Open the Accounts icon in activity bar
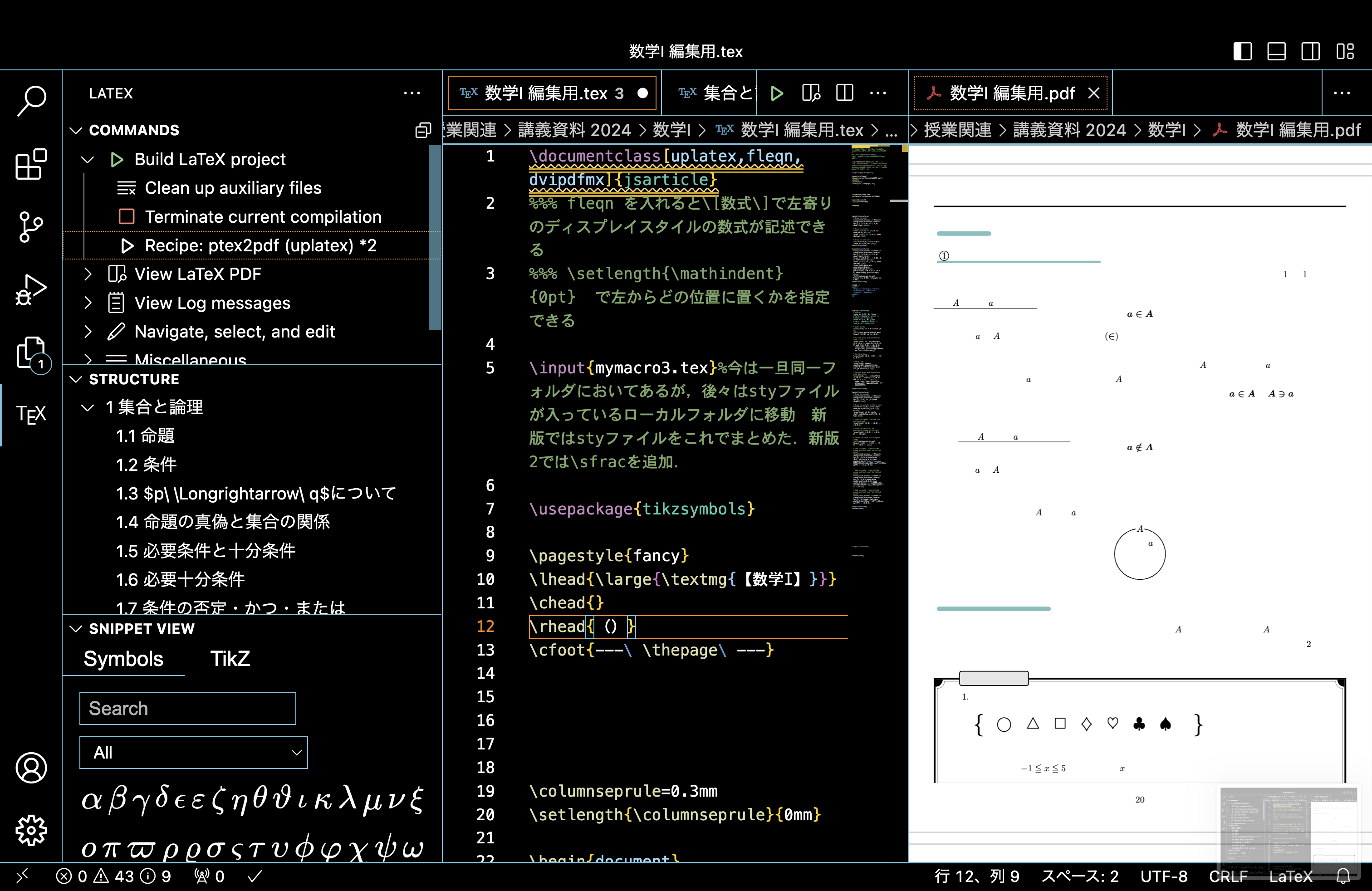The width and height of the screenshot is (1372, 891). pos(31,767)
